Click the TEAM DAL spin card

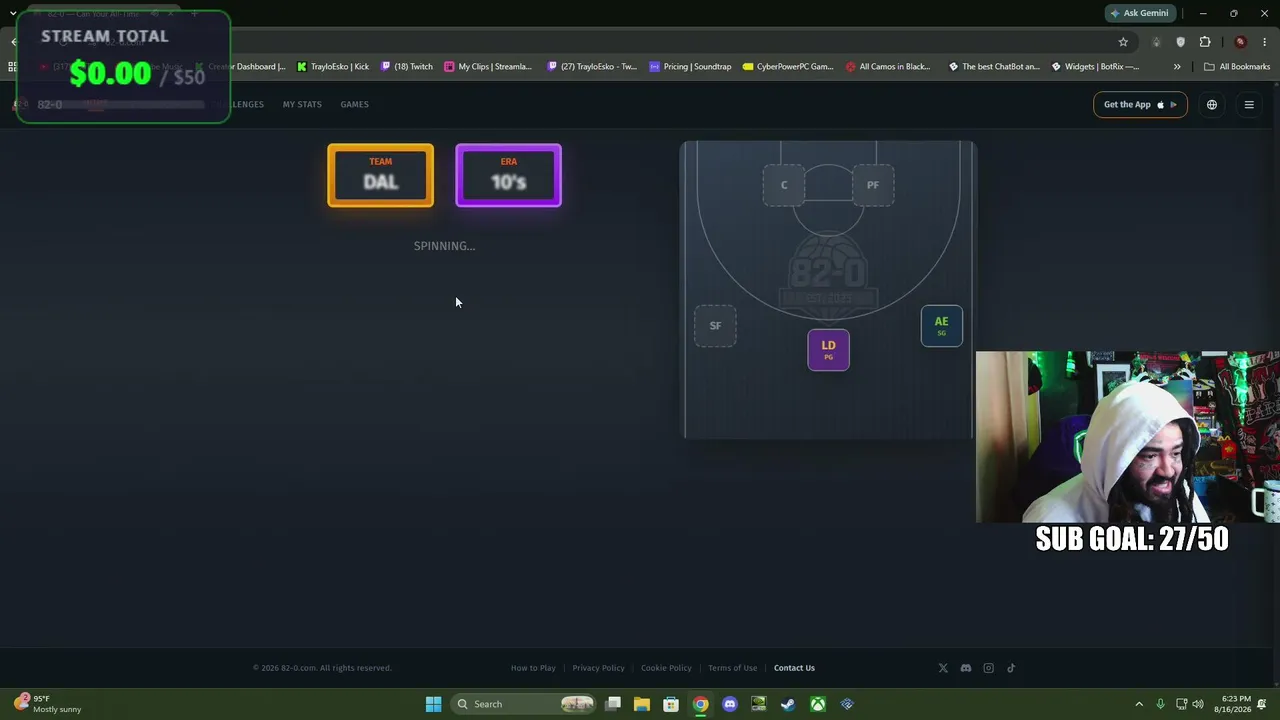(380, 176)
